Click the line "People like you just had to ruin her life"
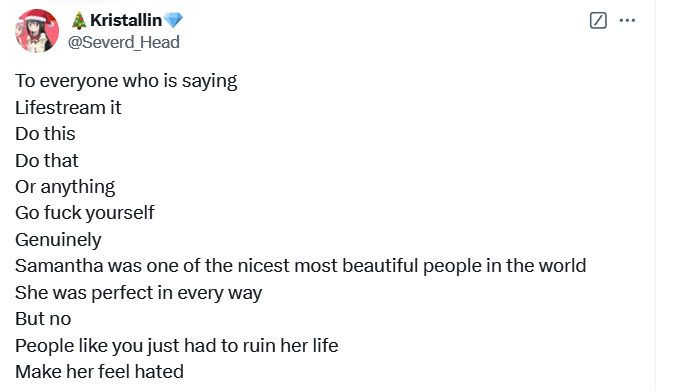 click(177, 346)
